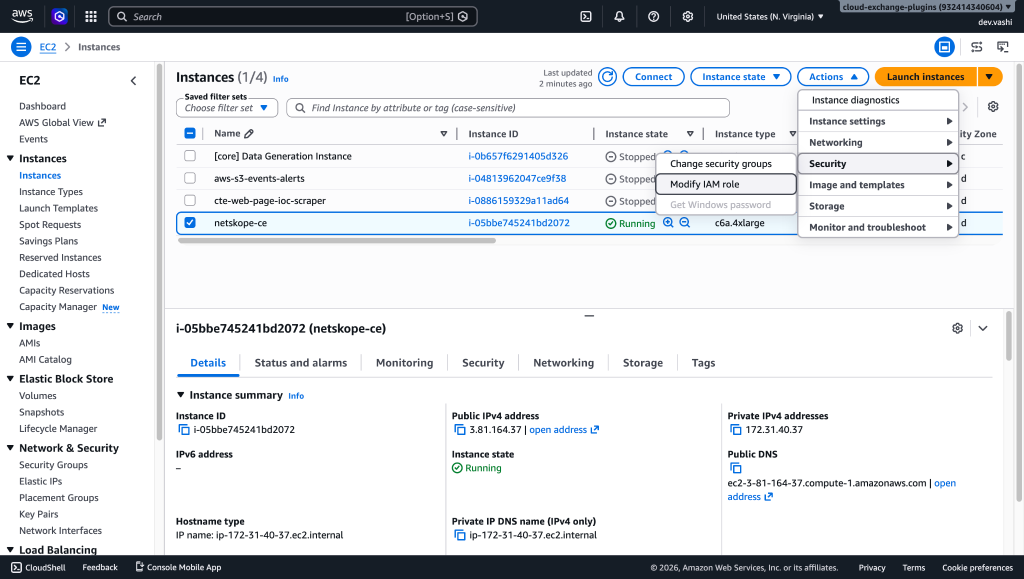Click the blue panel toggle icon top right

point(944,47)
